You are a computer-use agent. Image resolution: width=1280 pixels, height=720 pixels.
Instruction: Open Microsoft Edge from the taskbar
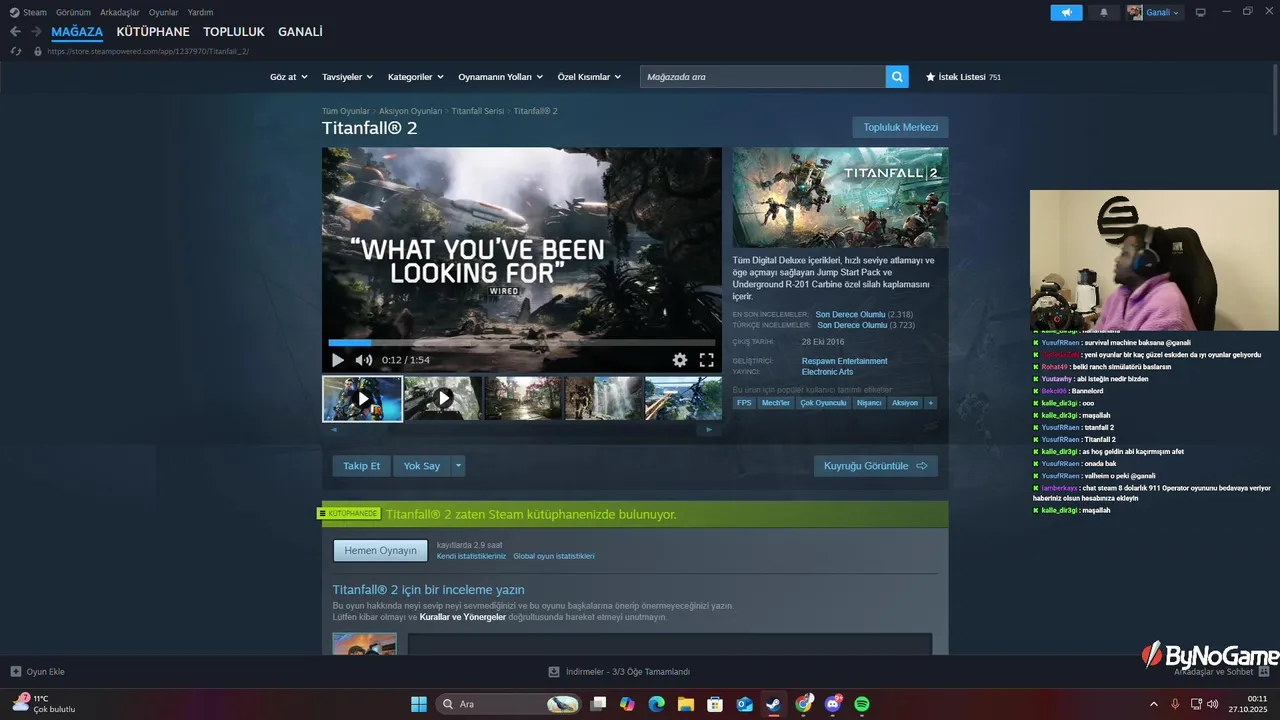[x=656, y=704]
